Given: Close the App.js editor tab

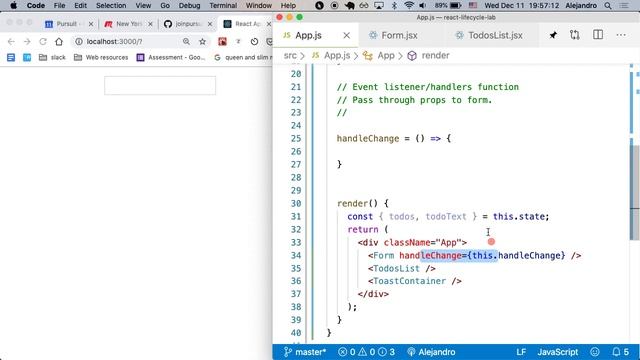Looking at the screenshot, I should coord(347,36).
